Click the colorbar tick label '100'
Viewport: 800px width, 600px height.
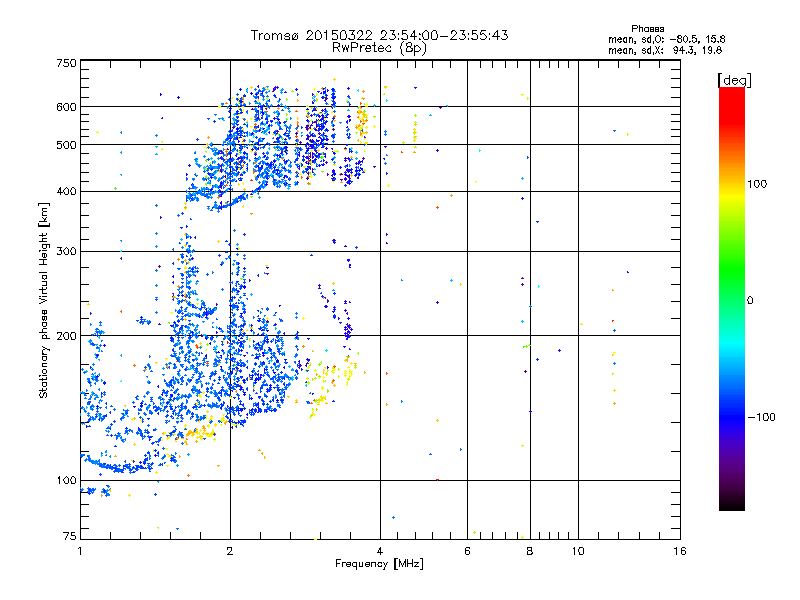[757, 184]
